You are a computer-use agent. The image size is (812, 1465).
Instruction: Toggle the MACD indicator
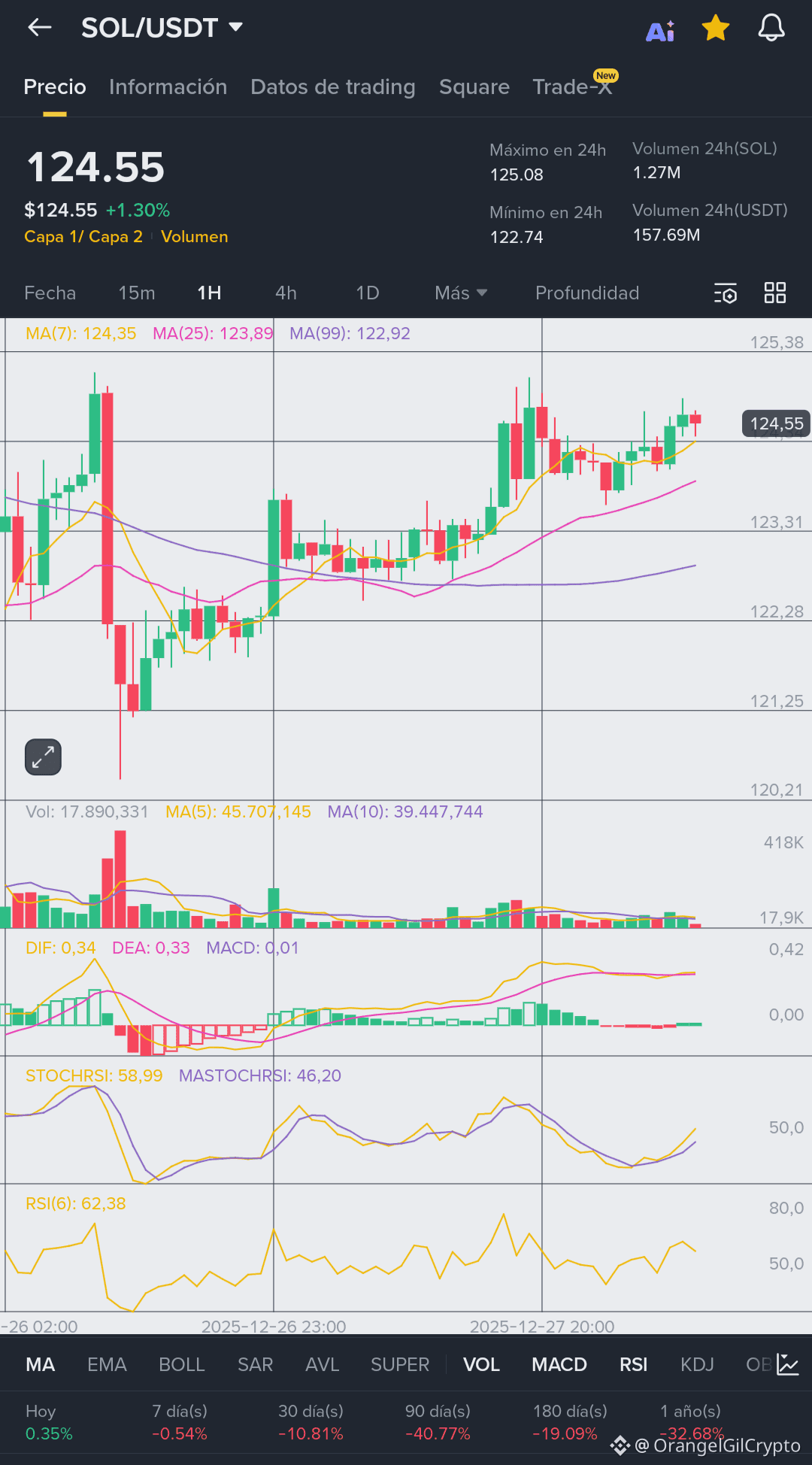click(x=559, y=1364)
